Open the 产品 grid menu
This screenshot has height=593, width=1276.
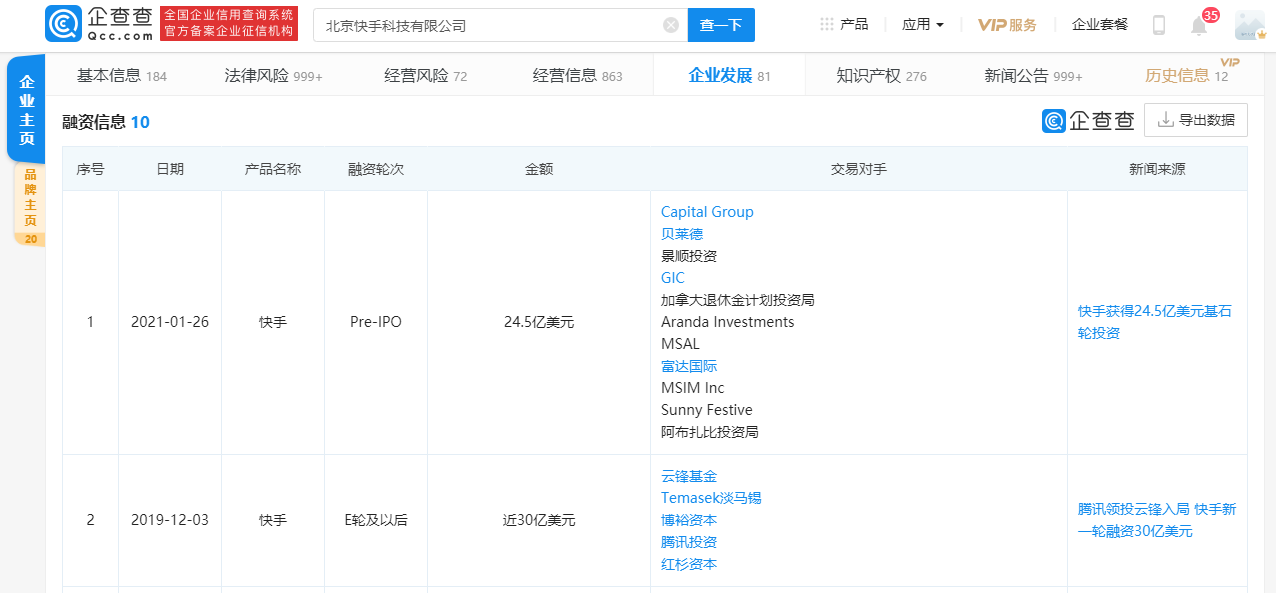[x=844, y=24]
